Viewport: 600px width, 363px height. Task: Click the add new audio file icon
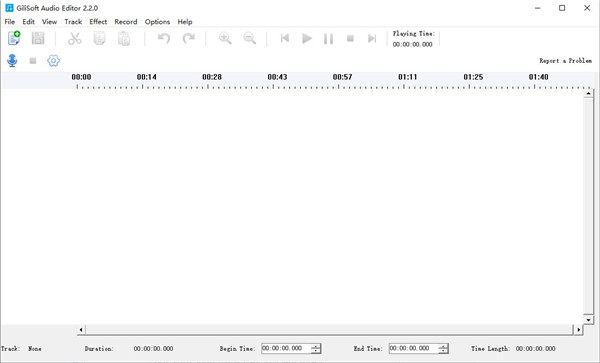click(14, 38)
